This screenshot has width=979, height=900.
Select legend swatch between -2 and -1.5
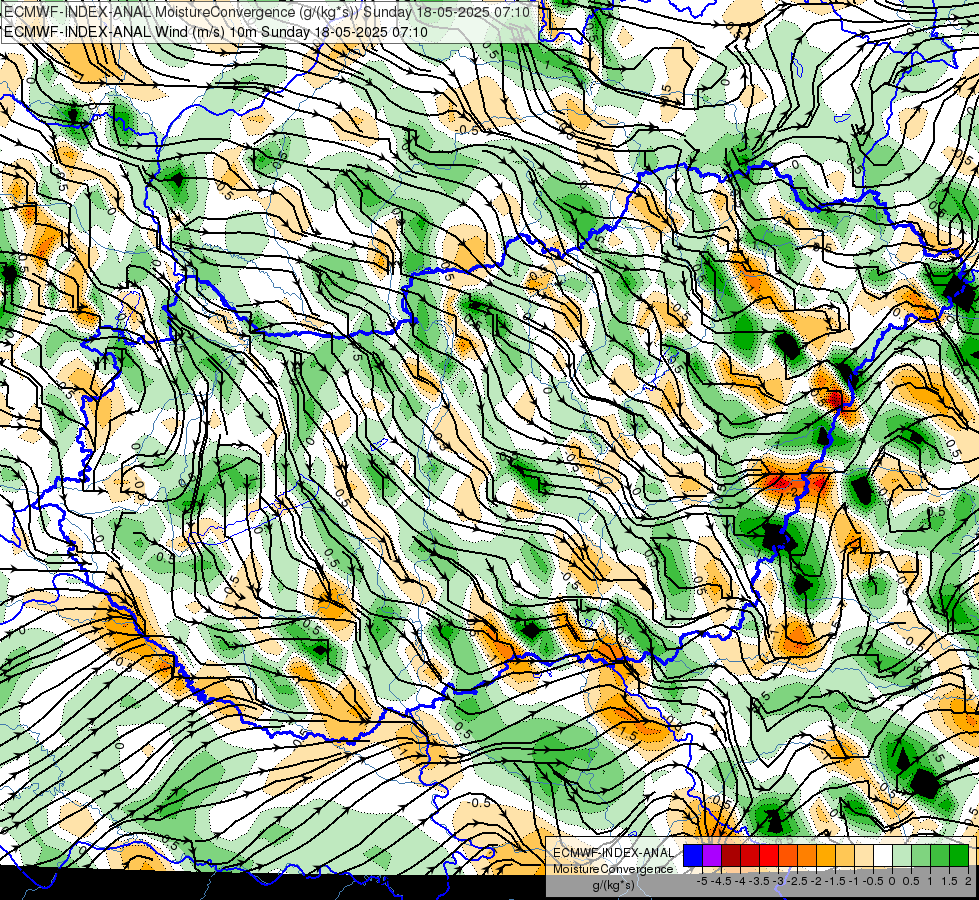click(x=826, y=856)
